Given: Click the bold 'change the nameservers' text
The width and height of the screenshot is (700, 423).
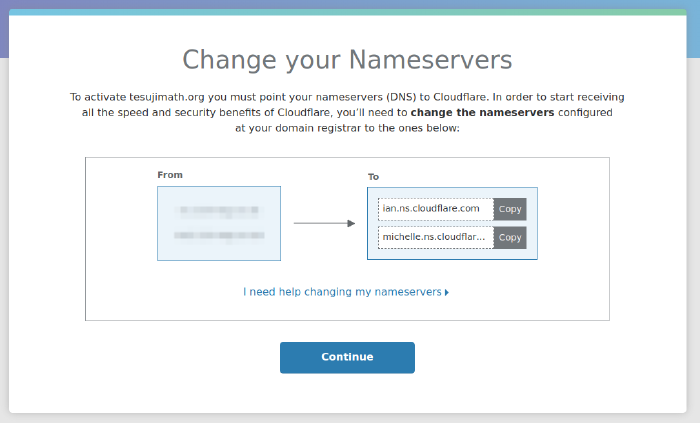Looking at the screenshot, I should (x=483, y=112).
